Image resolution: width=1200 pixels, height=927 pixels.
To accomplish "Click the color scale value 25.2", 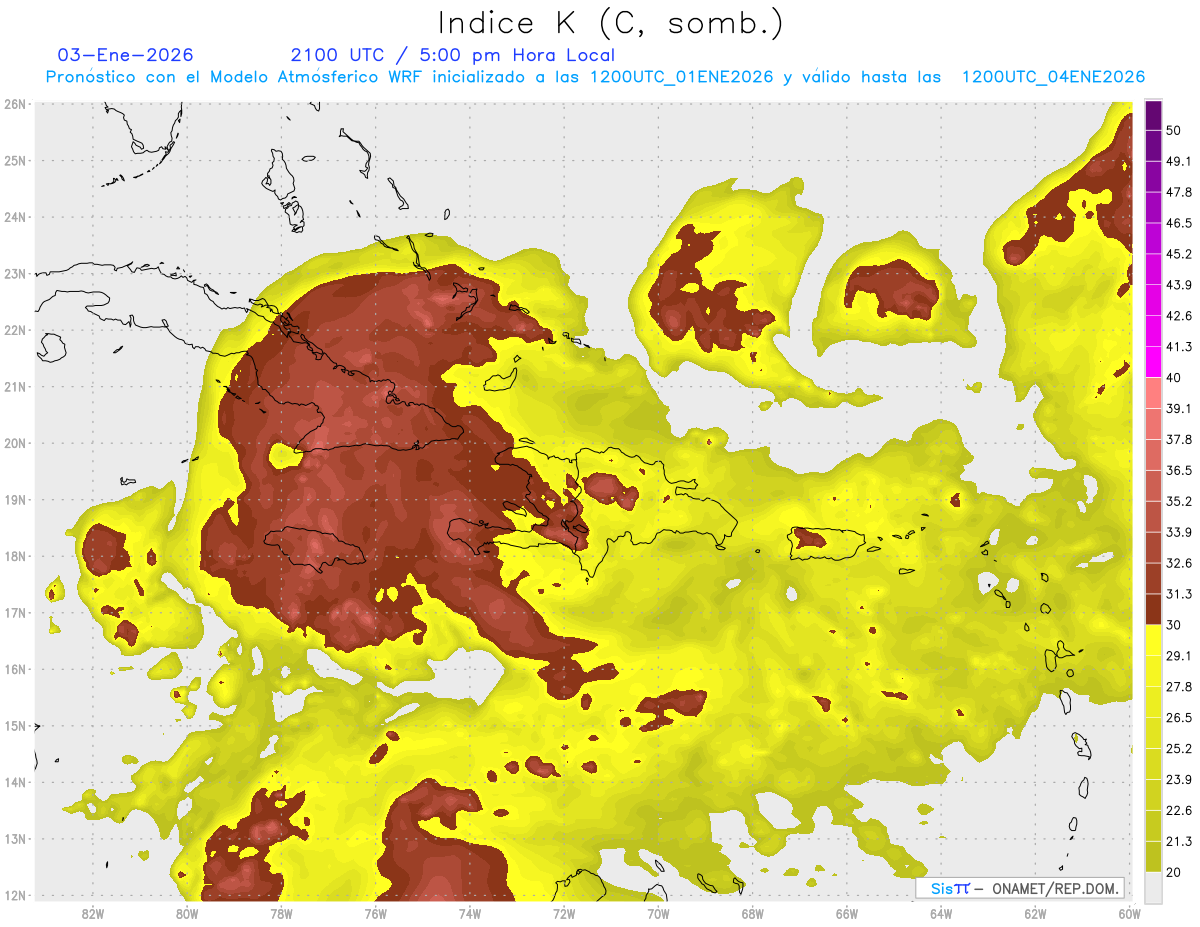I will (x=1179, y=748).
